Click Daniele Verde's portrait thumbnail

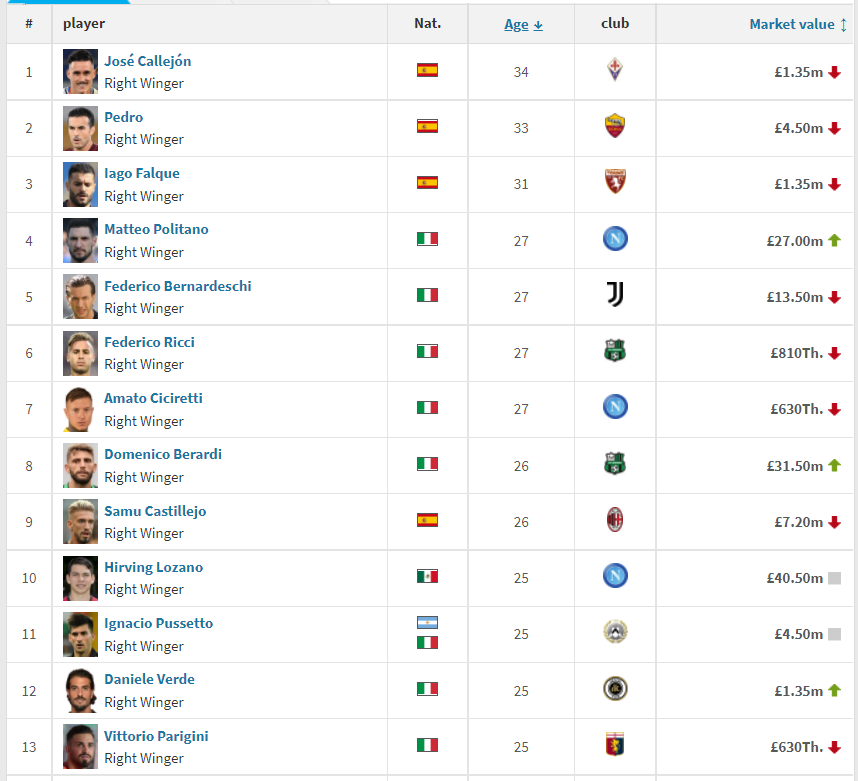pyautogui.click(x=80, y=690)
